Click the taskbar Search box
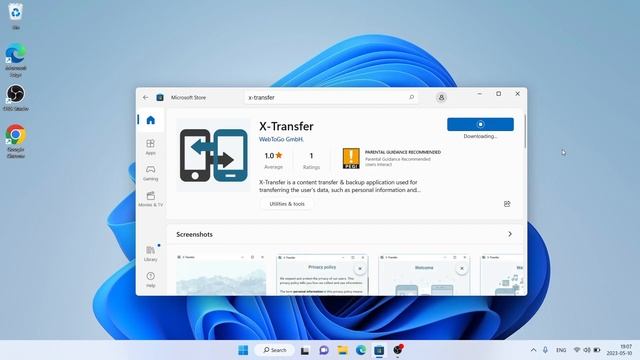 tap(274, 350)
